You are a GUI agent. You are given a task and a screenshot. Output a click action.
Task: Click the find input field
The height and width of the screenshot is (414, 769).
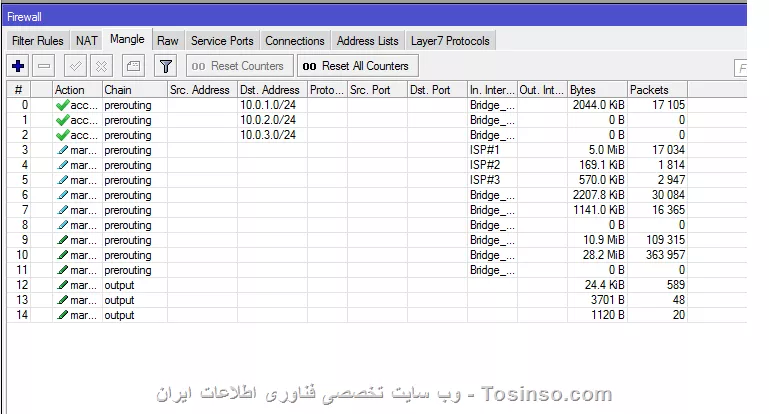click(741, 68)
